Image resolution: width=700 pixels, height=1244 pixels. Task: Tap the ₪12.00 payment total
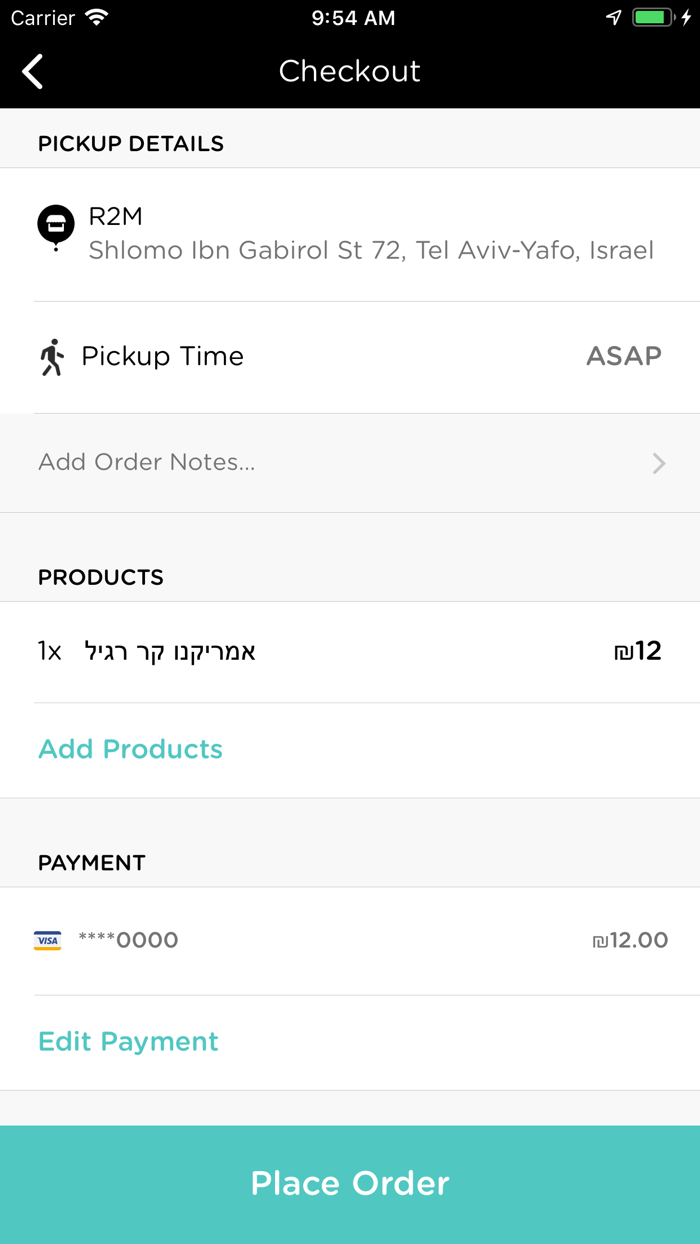(630, 940)
